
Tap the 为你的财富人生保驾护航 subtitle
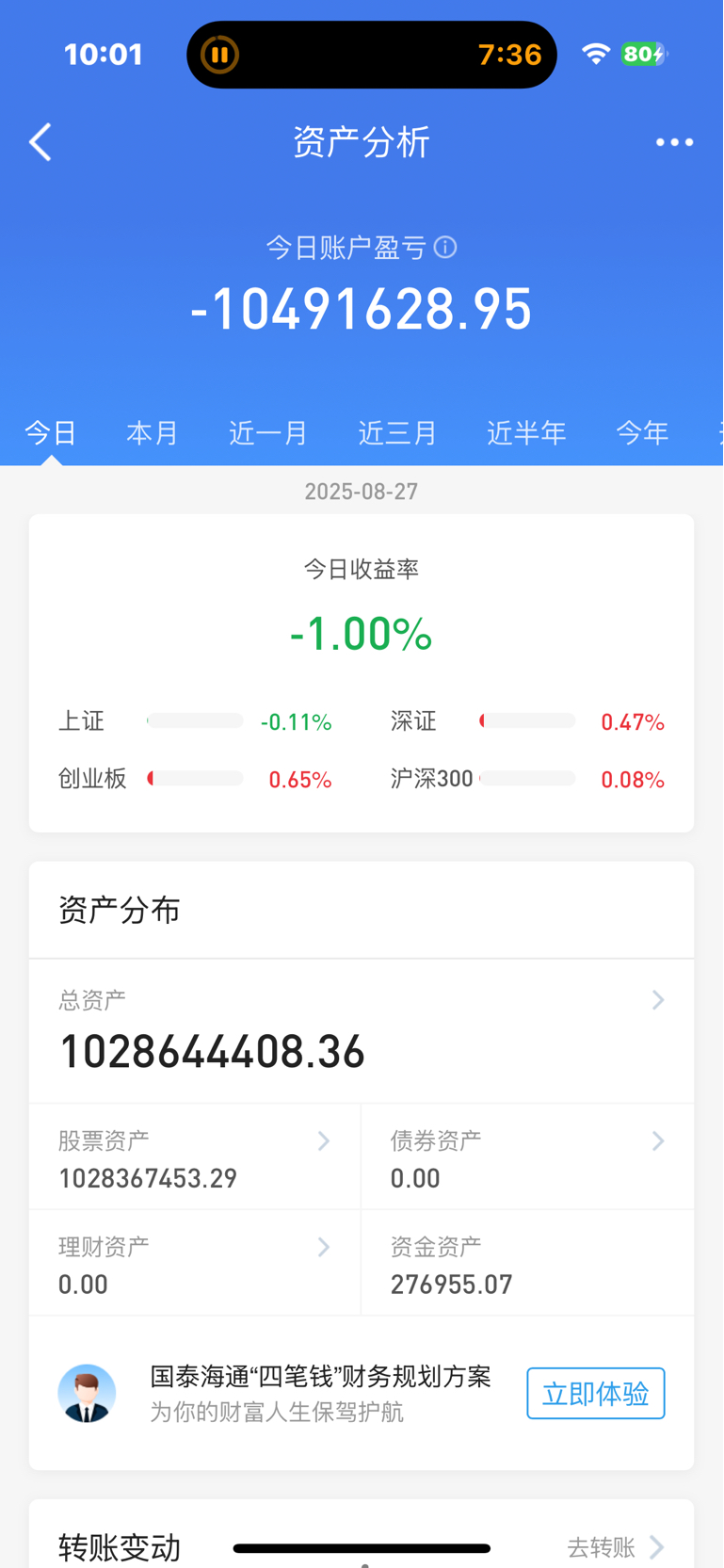tap(277, 1412)
